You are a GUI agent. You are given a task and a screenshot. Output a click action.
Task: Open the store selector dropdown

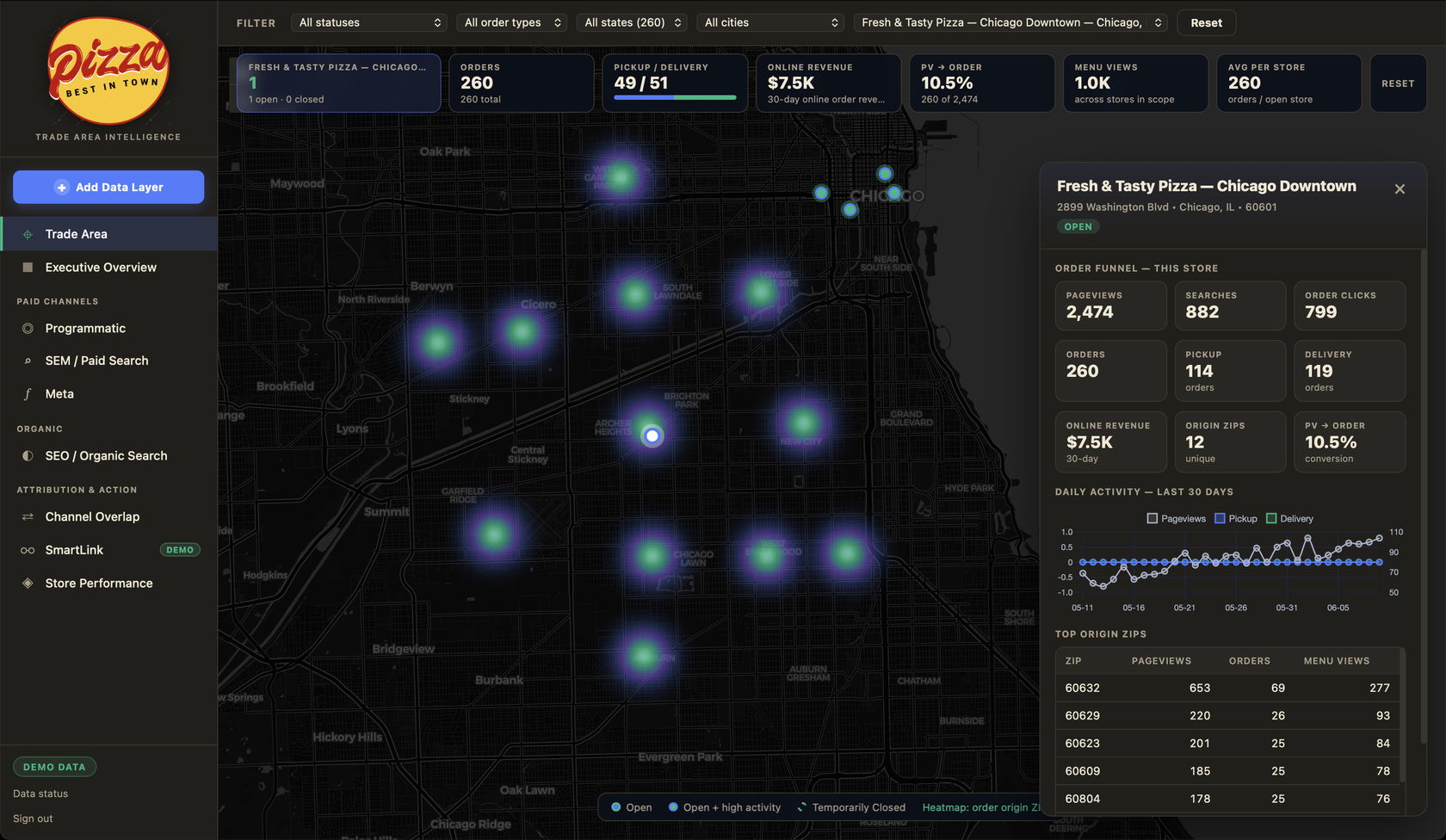(x=1010, y=22)
